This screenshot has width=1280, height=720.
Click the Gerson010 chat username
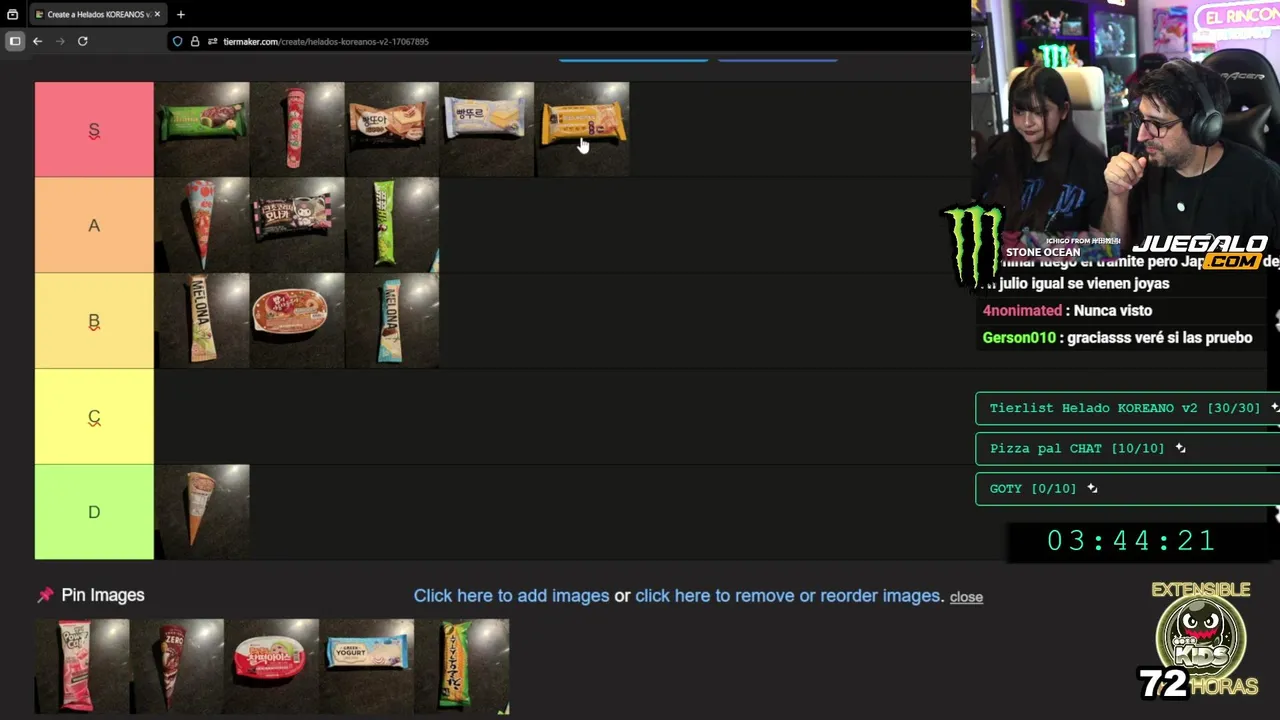pos(1019,338)
